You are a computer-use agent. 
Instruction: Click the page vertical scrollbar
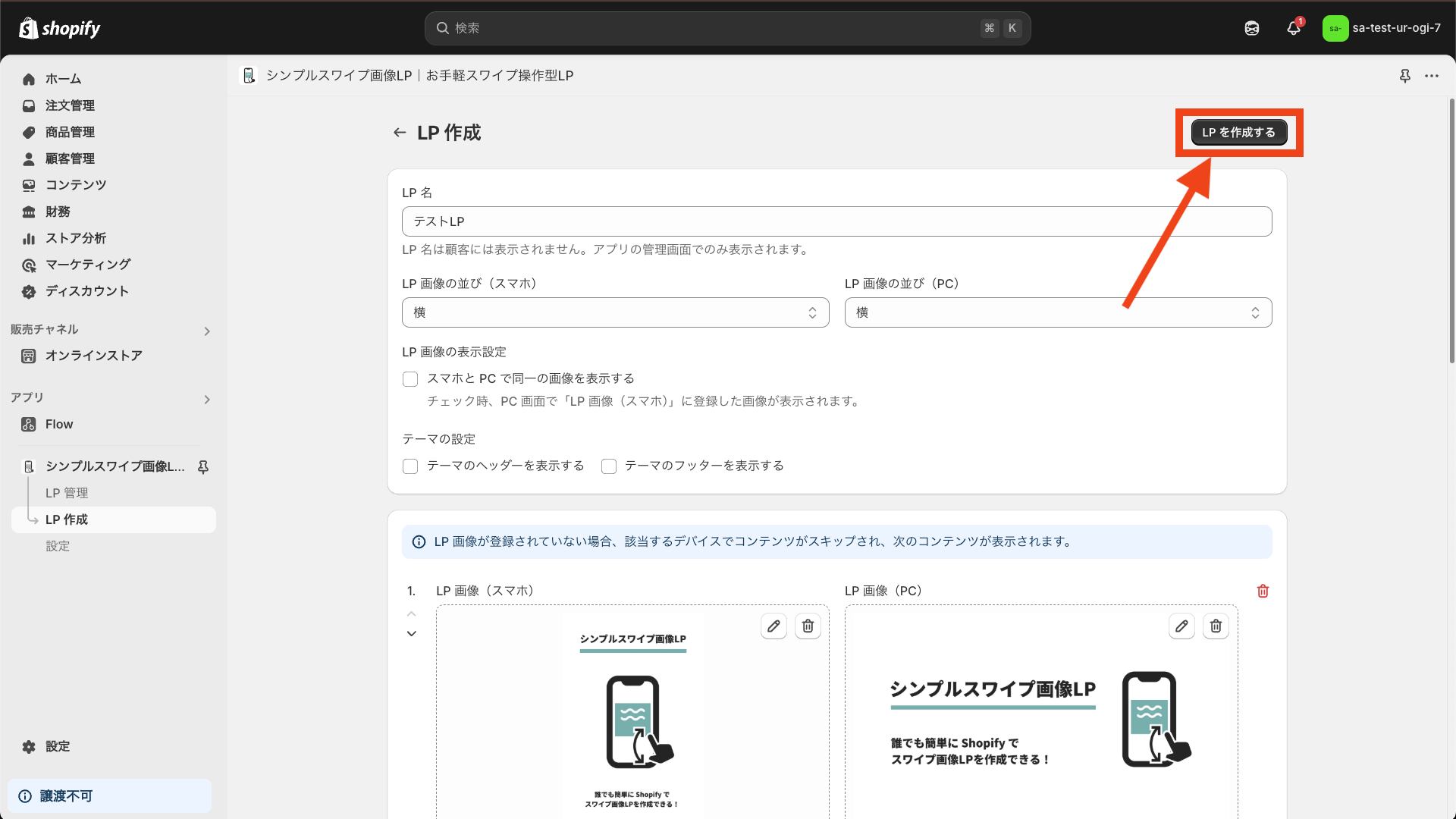(1451, 231)
